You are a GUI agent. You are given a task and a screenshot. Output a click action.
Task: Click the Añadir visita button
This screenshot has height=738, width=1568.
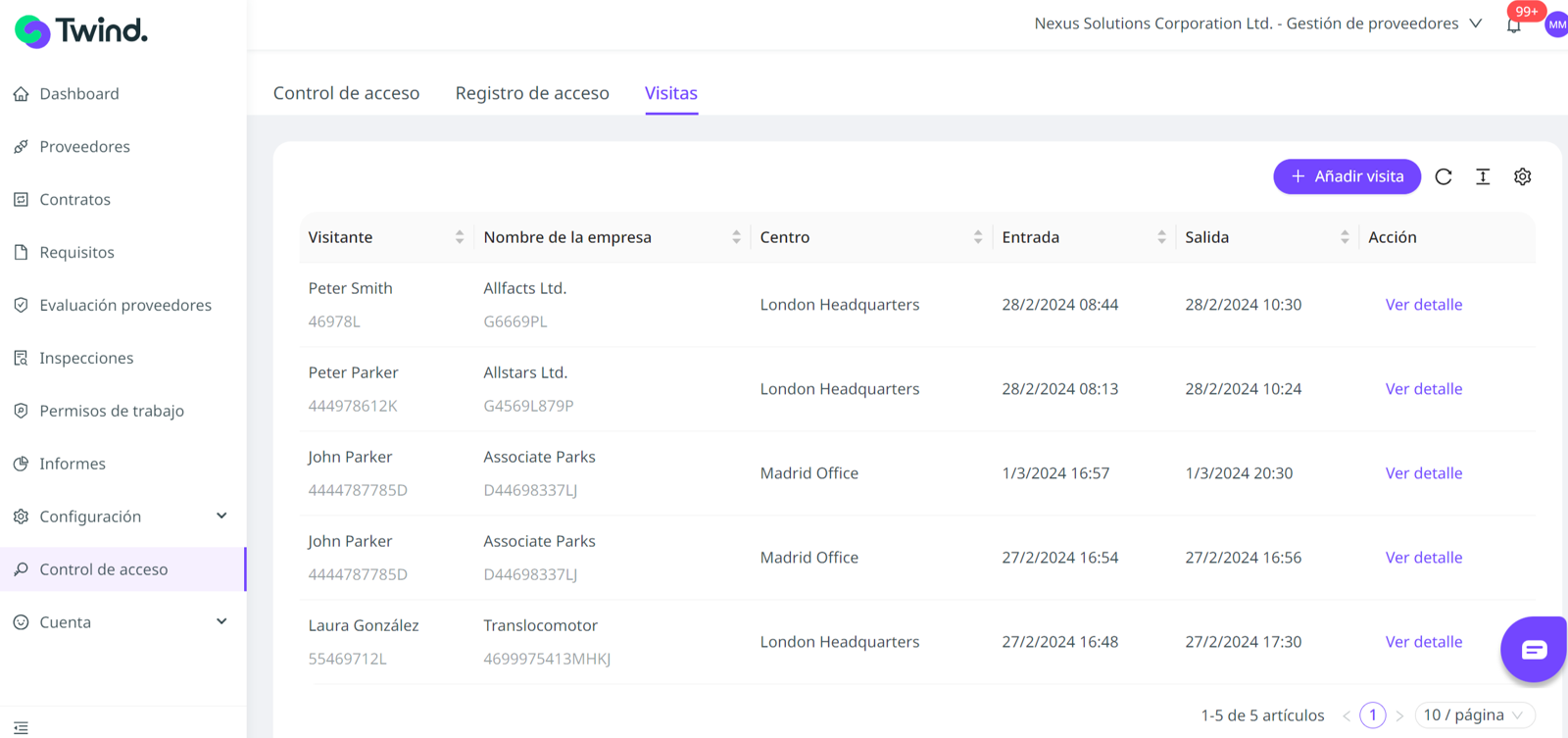pyautogui.click(x=1347, y=176)
